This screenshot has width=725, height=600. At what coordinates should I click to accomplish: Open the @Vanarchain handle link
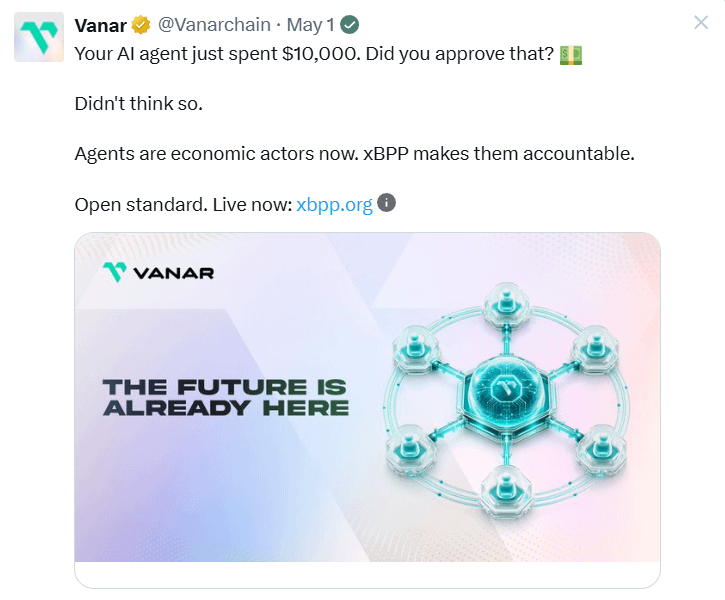(214, 25)
